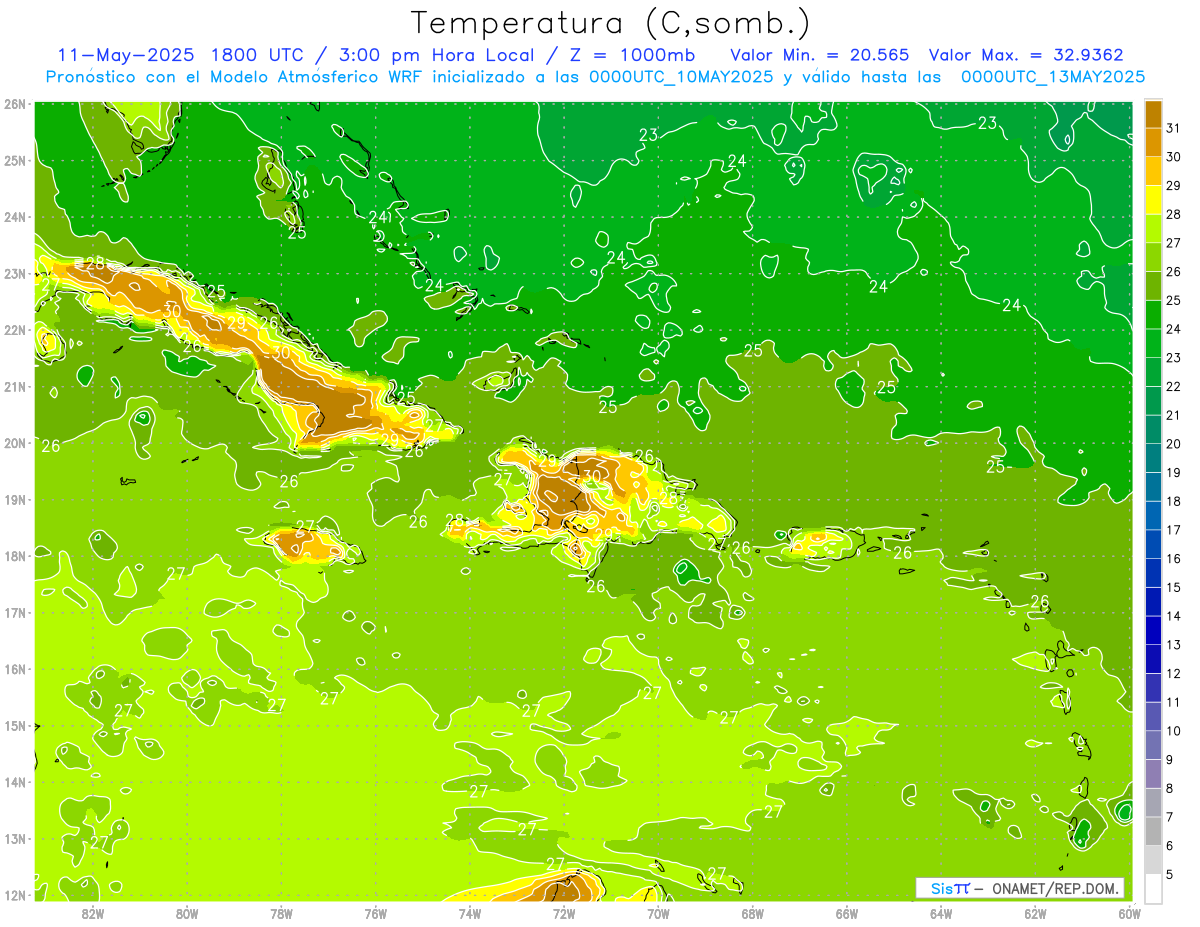Click the longitude label "64W"
This screenshot has width=1200, height=927.
[x=941, y=913]
